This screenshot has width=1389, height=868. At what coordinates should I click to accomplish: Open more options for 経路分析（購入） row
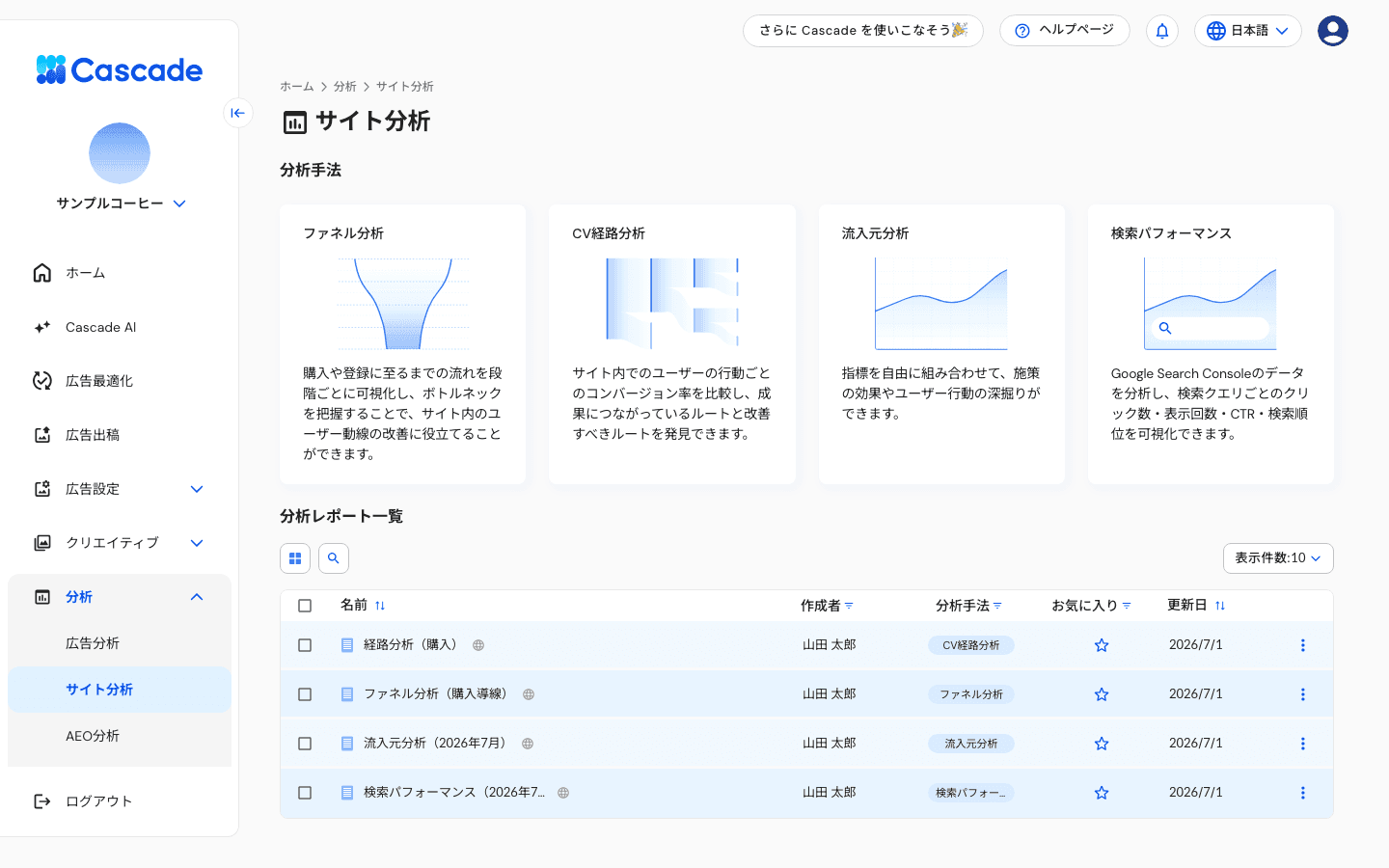1303,645
